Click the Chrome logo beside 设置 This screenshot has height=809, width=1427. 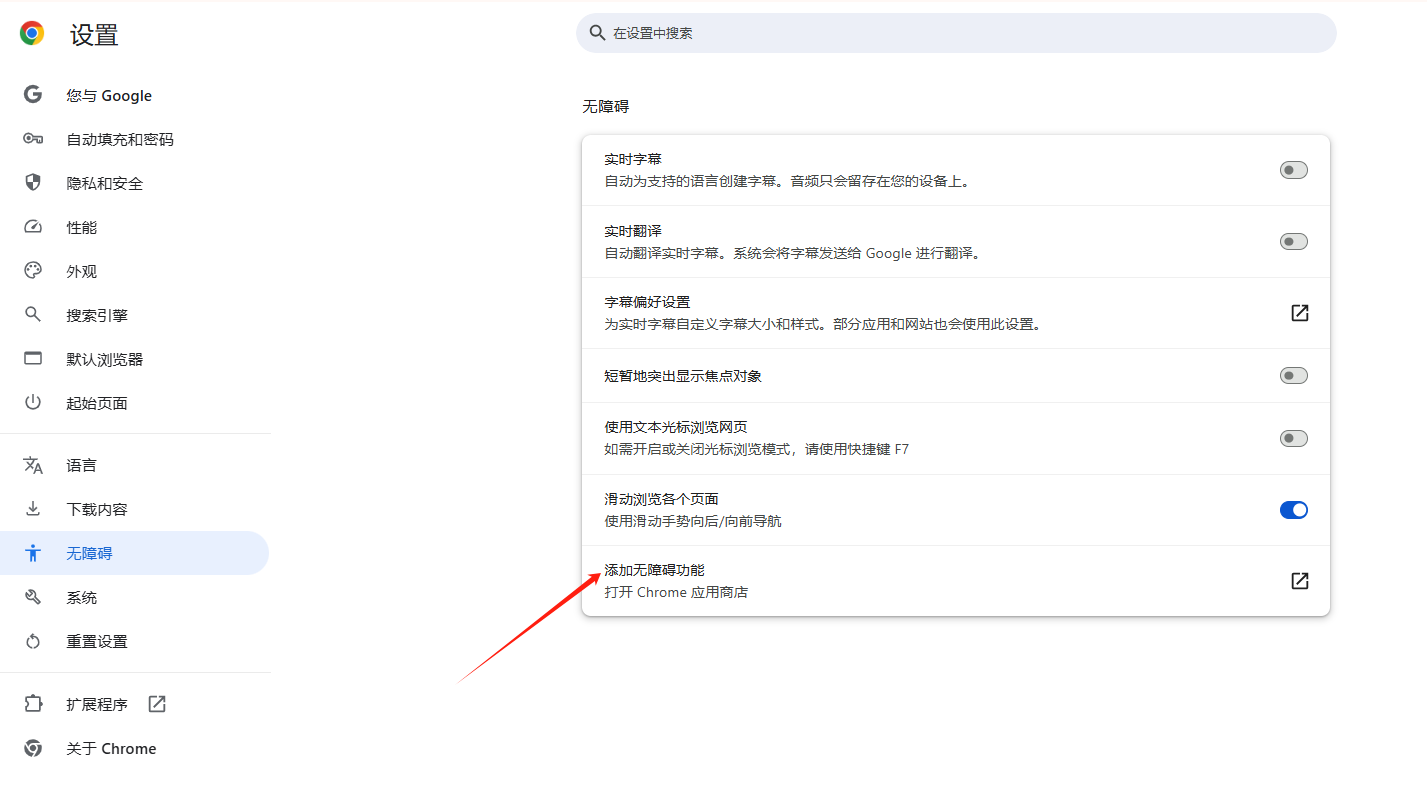(32, 34)
